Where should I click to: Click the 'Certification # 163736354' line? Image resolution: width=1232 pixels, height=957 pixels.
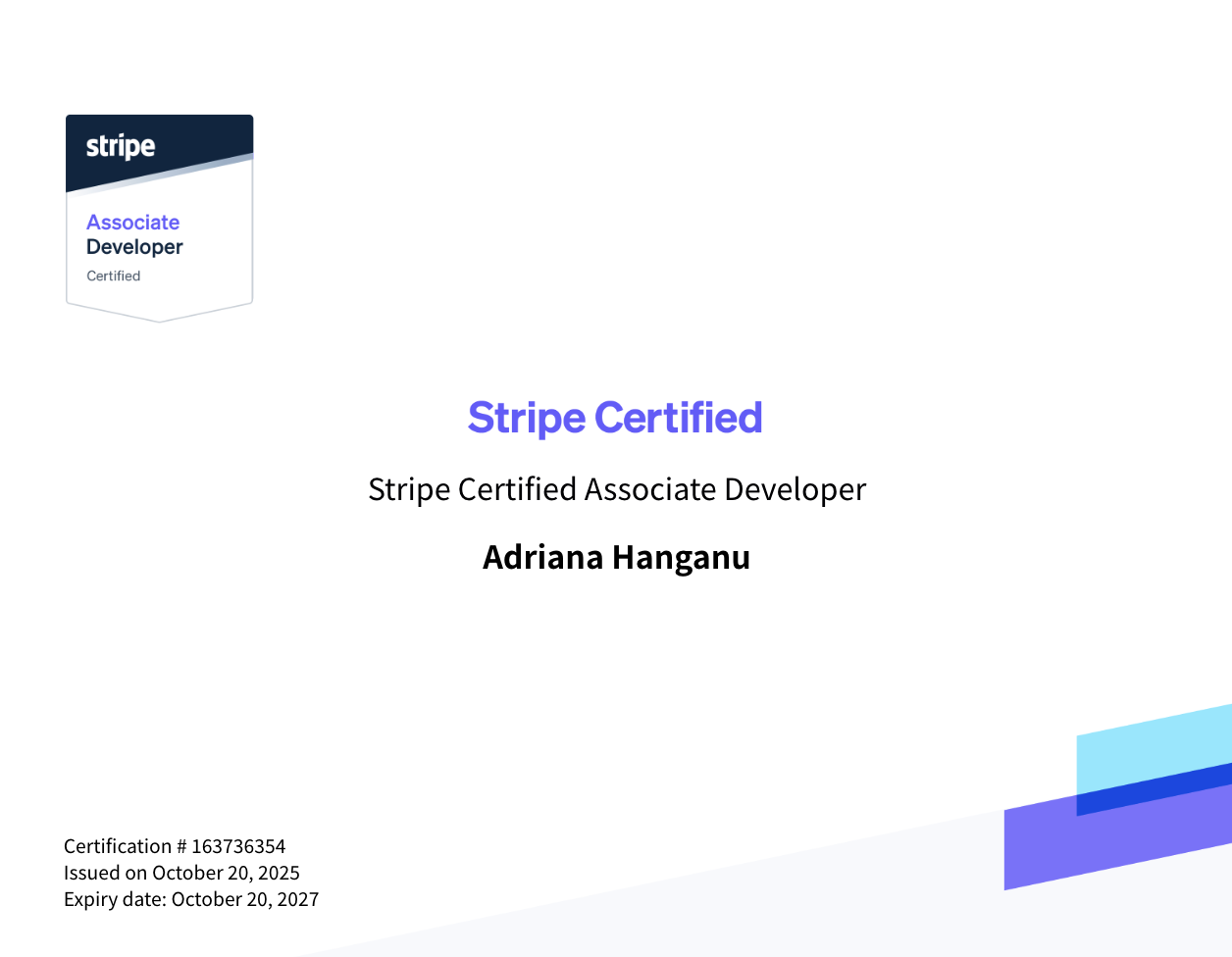[x=175, y=846]
